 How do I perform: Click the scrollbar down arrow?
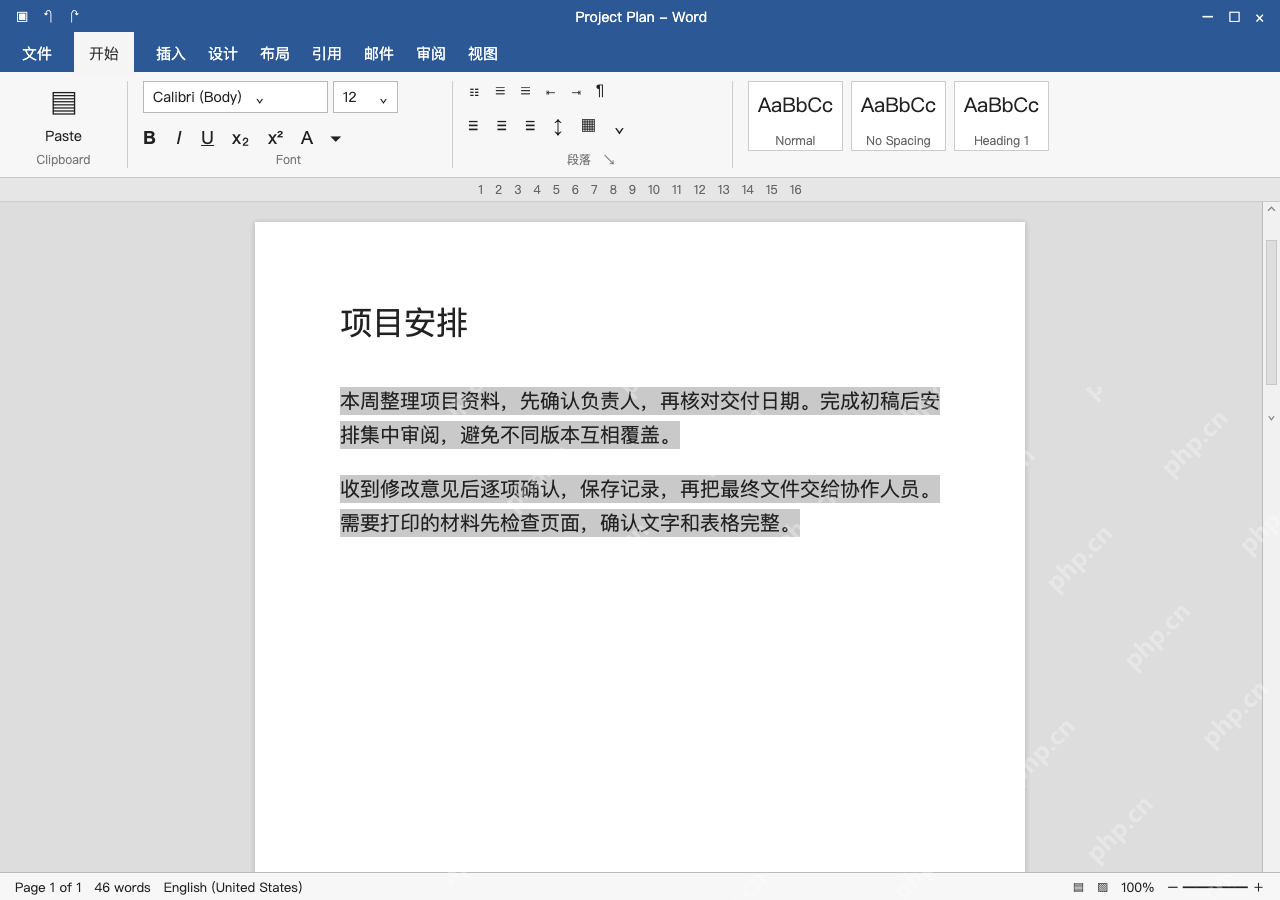pos(1271,418)
